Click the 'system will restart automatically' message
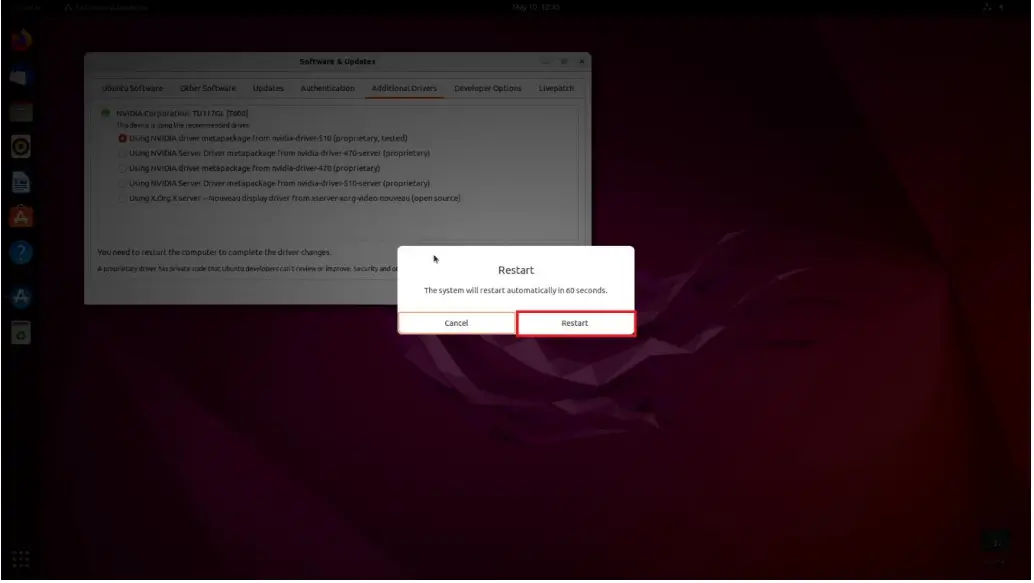The height and width of the screenshot is (583, 1034). tap(516, 291)
